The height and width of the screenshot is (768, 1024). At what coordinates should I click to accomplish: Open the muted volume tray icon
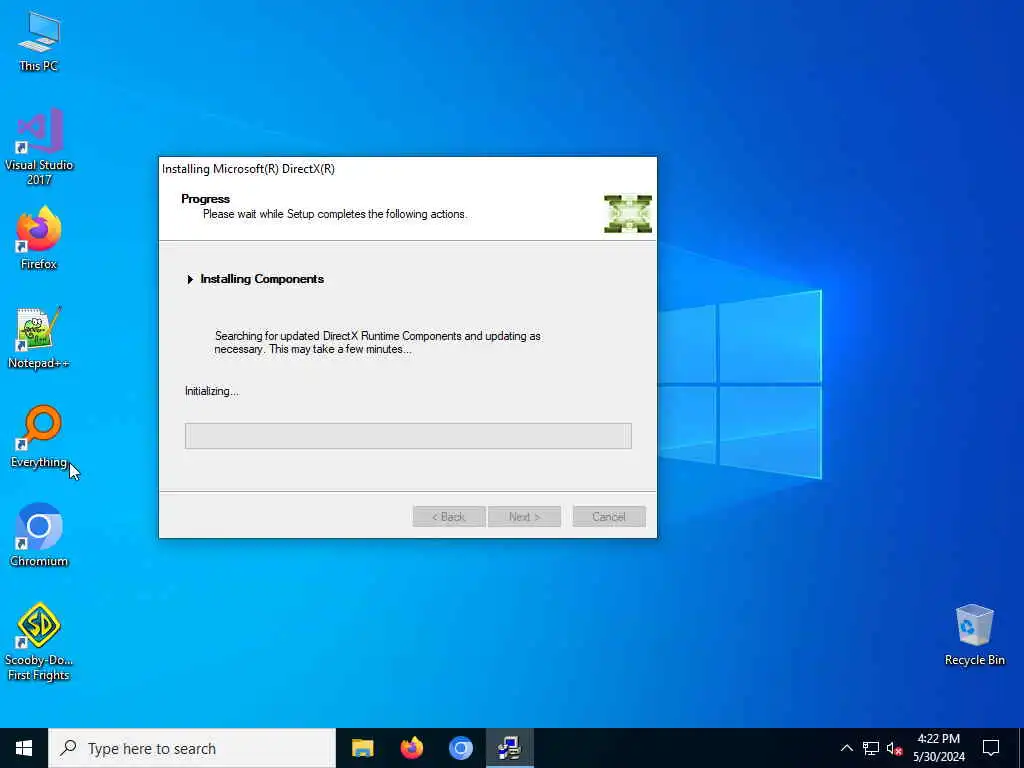point(894,748)
